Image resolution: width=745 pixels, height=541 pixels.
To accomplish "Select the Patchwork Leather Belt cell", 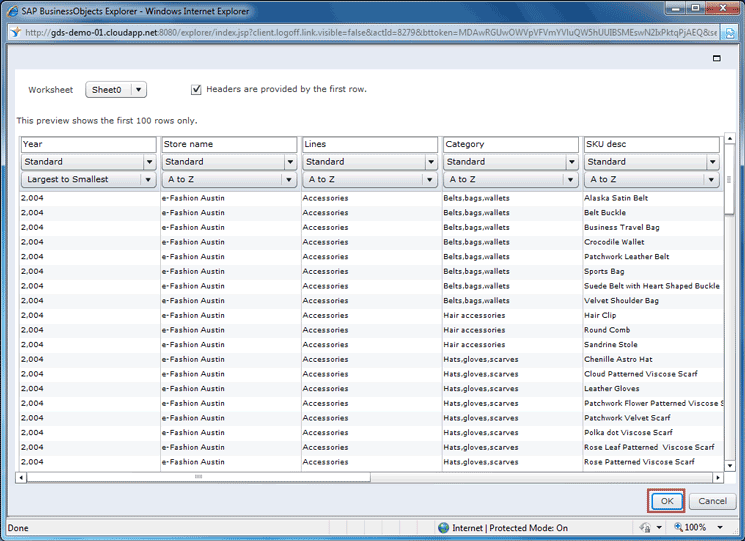I will (626, 257).
